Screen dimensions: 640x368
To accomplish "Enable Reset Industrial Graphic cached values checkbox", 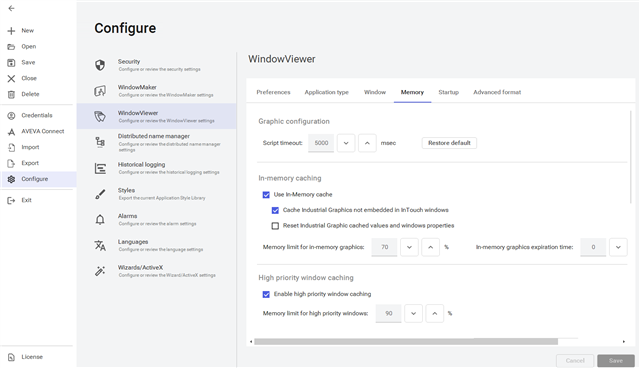I will pos(275,226).
